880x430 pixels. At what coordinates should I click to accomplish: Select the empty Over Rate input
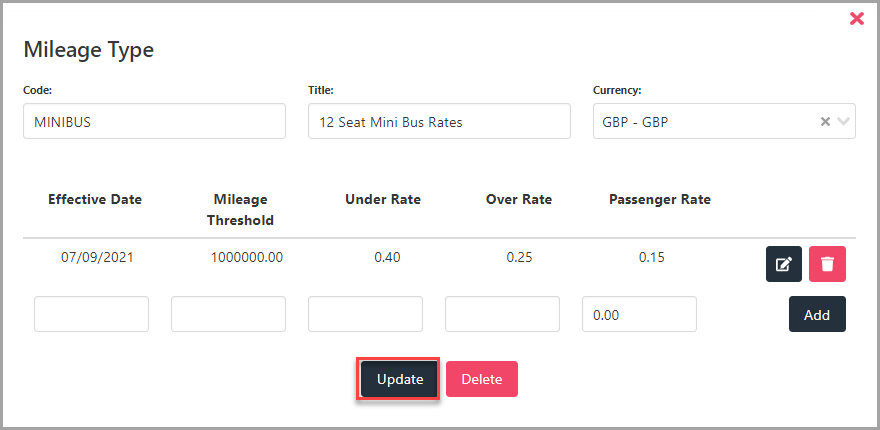point(502,314)
